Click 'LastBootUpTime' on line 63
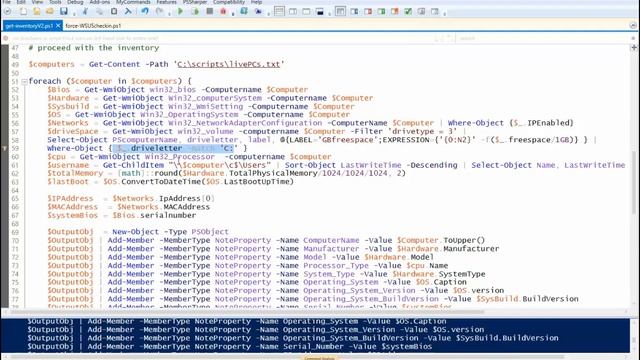The image size is (640, 360). (x=256, y=182)
